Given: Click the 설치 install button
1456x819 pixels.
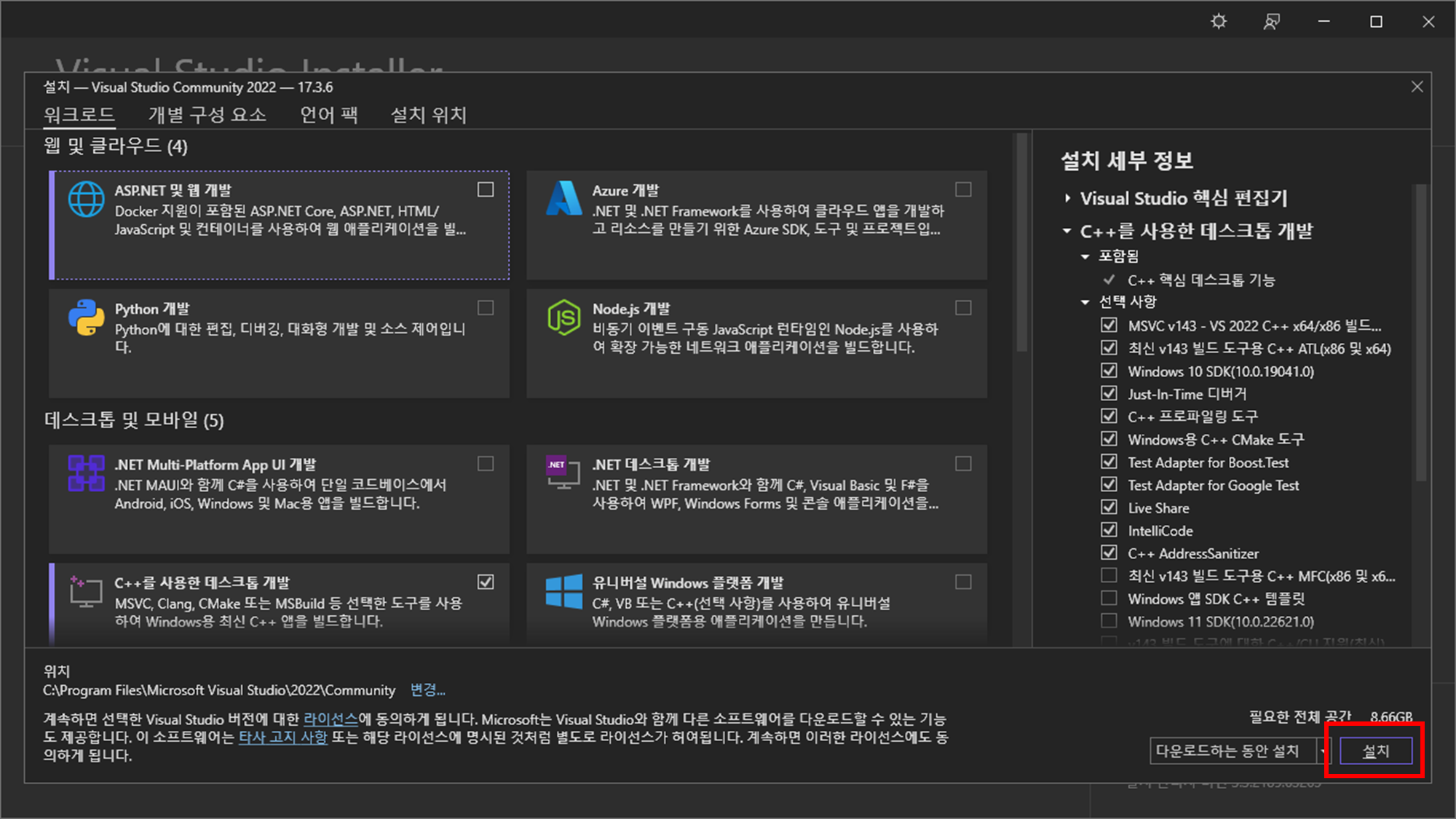Looking at the screenshot, I should point(1375,751).
